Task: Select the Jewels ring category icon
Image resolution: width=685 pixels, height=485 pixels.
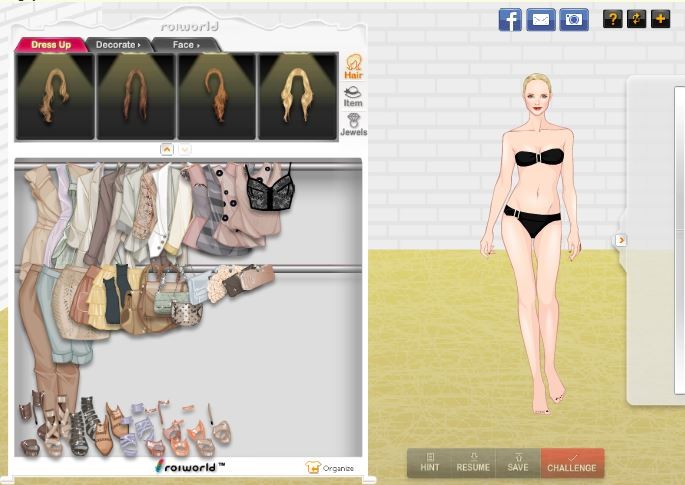Action: click(353, 124)
